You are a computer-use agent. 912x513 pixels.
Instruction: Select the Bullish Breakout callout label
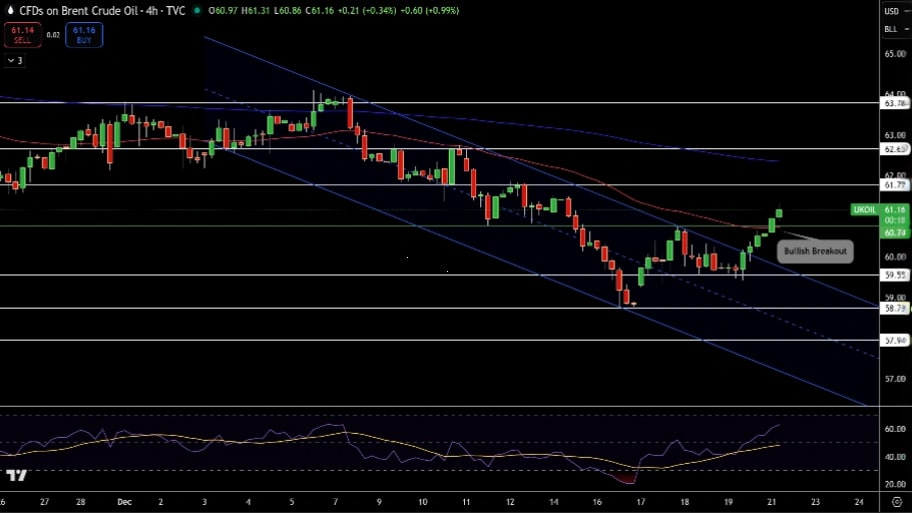[x=815, y=251]
